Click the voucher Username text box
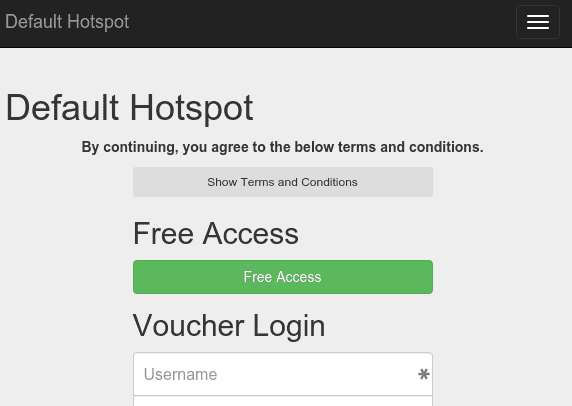This screenshot has height=406, width=572. pos(283,374)
